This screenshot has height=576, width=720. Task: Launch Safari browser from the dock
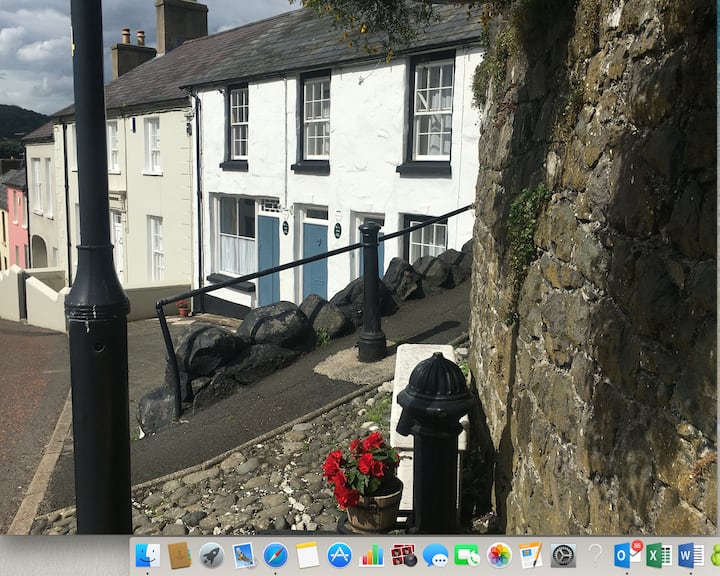point(275,555)
